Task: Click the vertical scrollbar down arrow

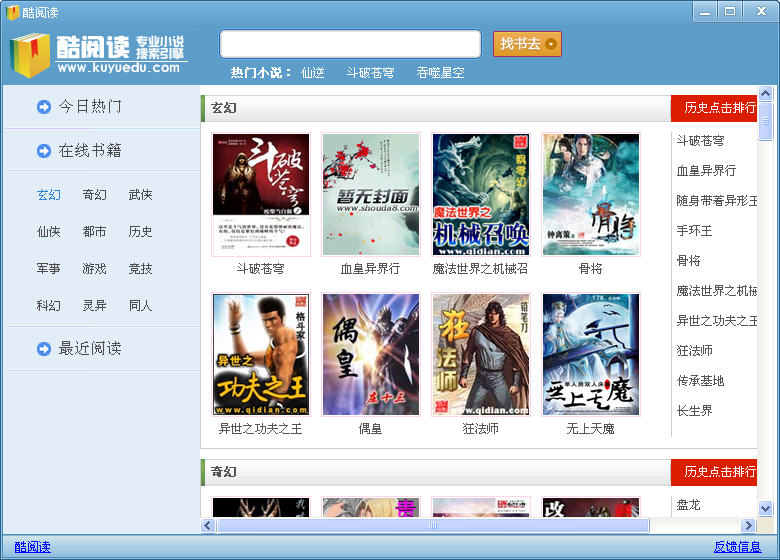Action: click(x=765, y=509)
